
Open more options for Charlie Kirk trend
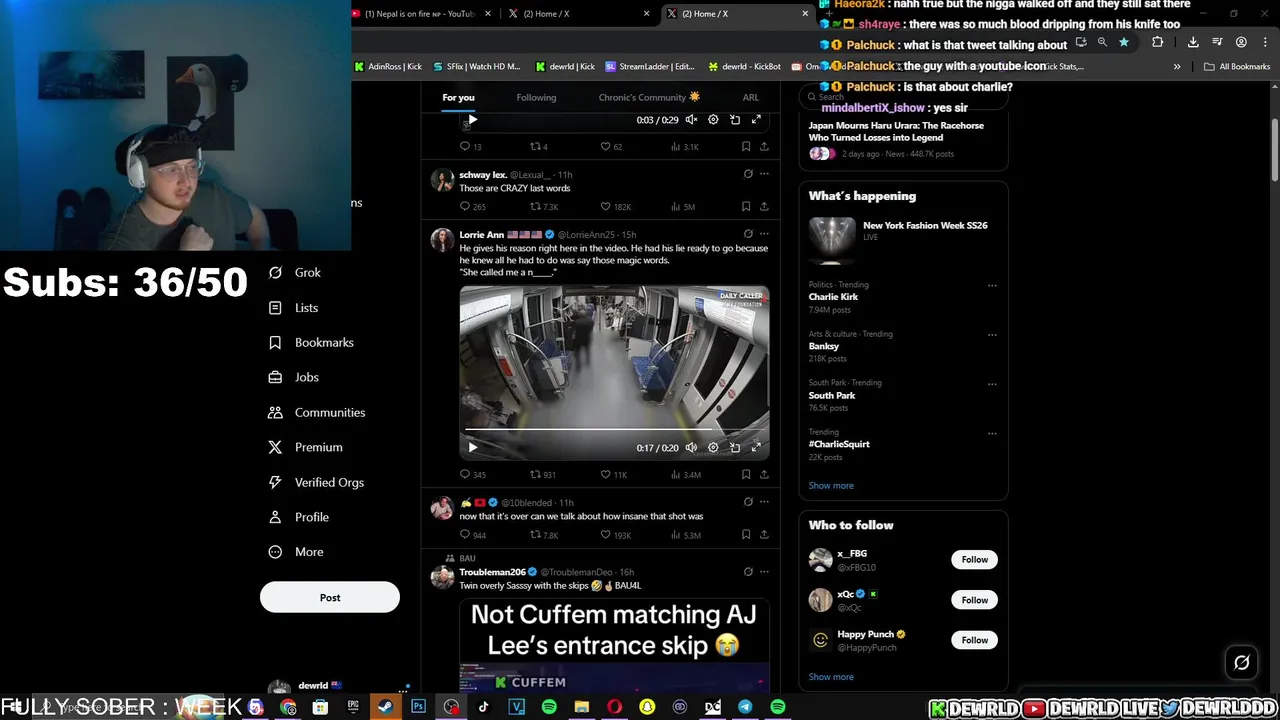(992, 286)
